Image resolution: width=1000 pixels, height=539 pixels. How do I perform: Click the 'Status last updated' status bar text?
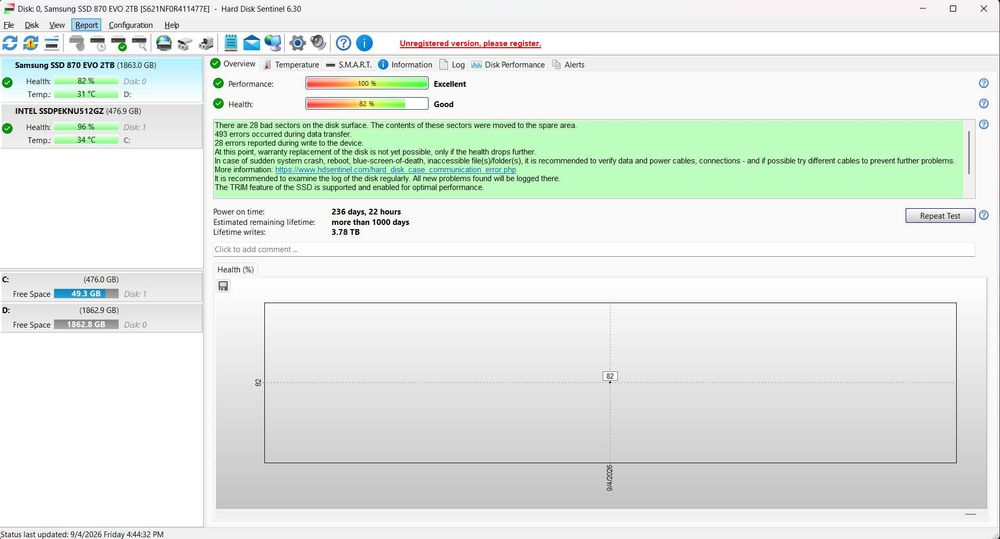point(82,534)
